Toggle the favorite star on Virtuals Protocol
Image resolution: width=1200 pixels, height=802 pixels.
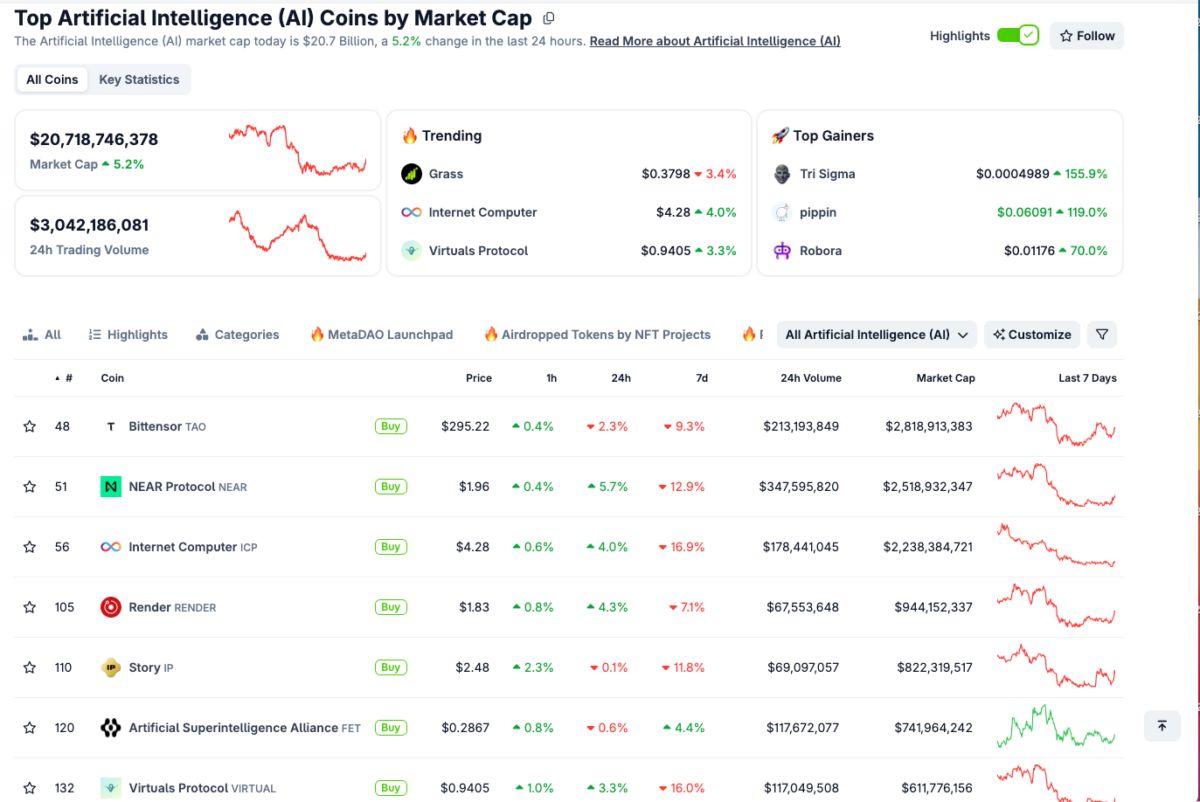29,788
